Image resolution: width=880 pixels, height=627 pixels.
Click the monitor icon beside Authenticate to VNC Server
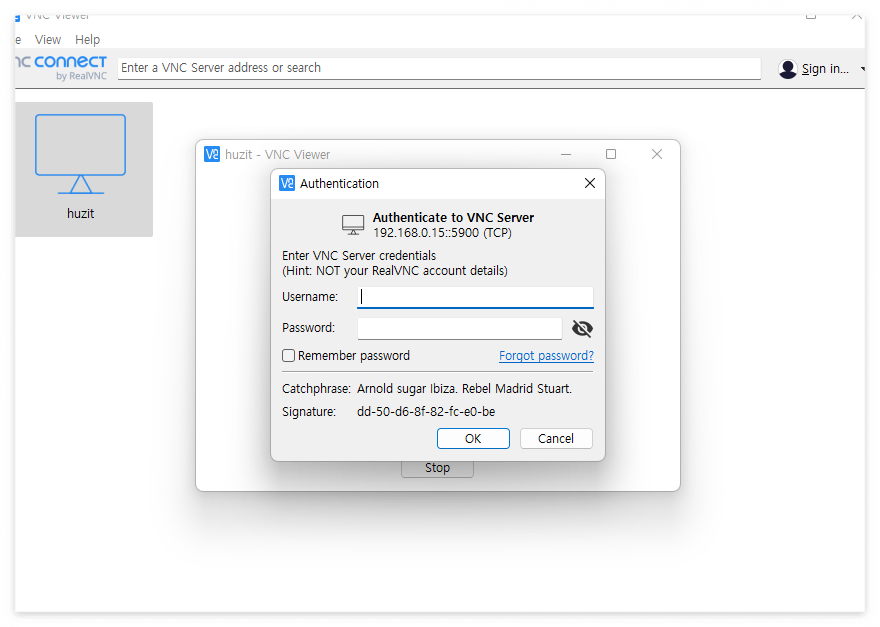pyautogui.click(x=353, y=225)
